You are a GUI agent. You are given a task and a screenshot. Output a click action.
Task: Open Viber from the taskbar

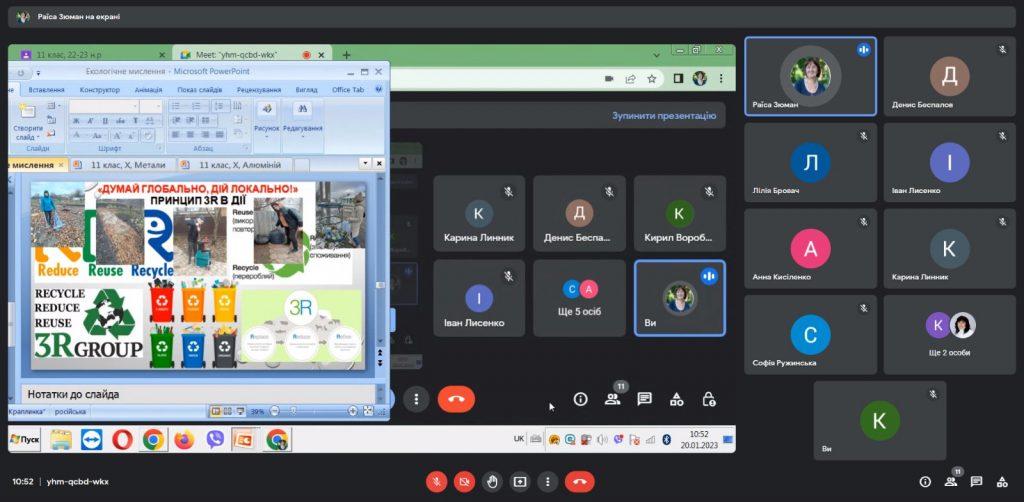215,440
